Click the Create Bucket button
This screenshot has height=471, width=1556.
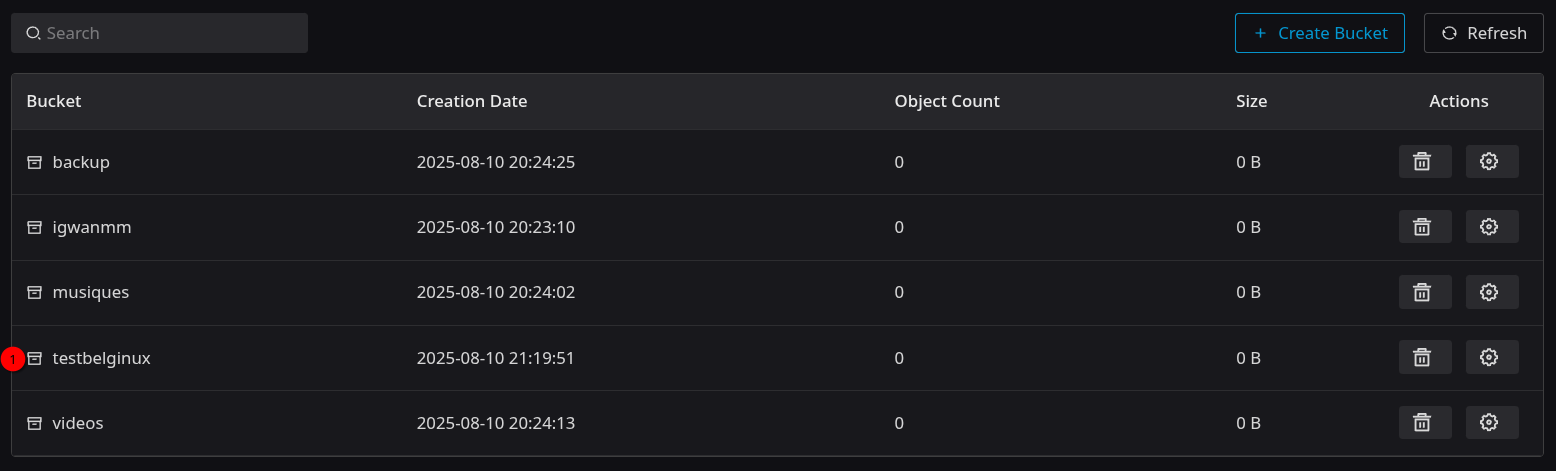pyautogui.click(x=1320, y=33)
